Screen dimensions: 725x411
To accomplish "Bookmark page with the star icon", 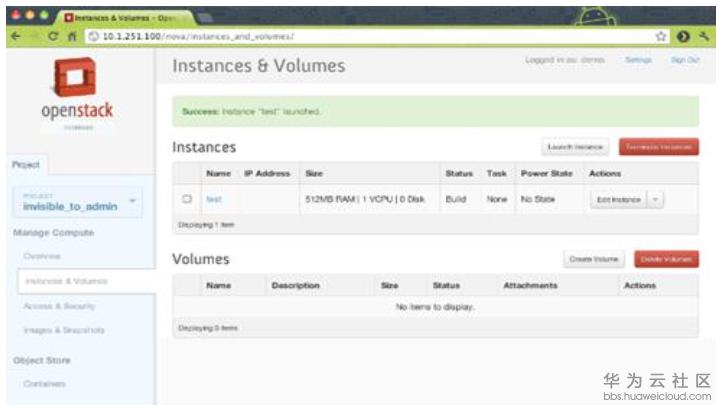I will click(661, 36).
